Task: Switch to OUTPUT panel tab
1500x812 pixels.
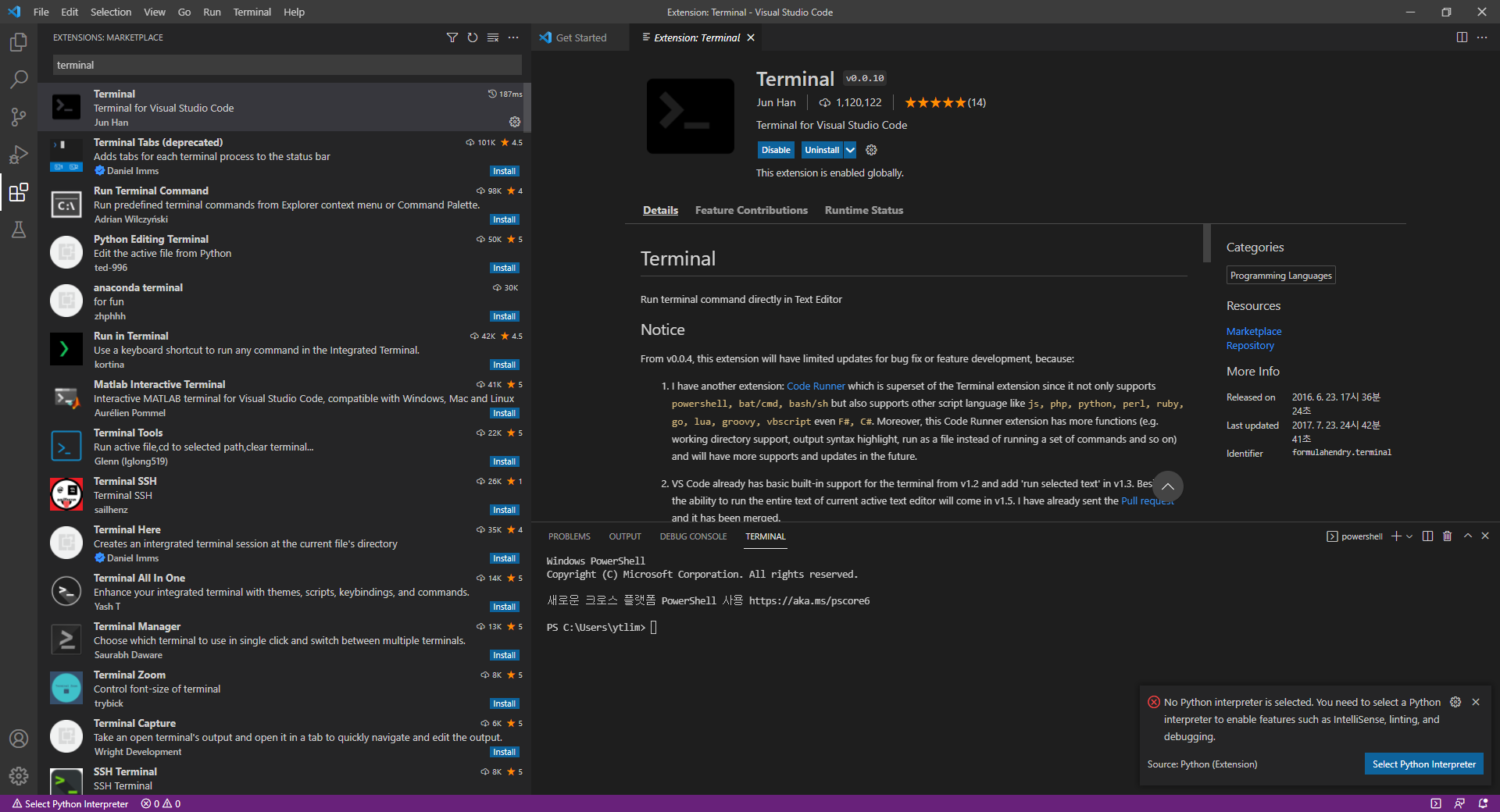Action: tap(625, 536)
